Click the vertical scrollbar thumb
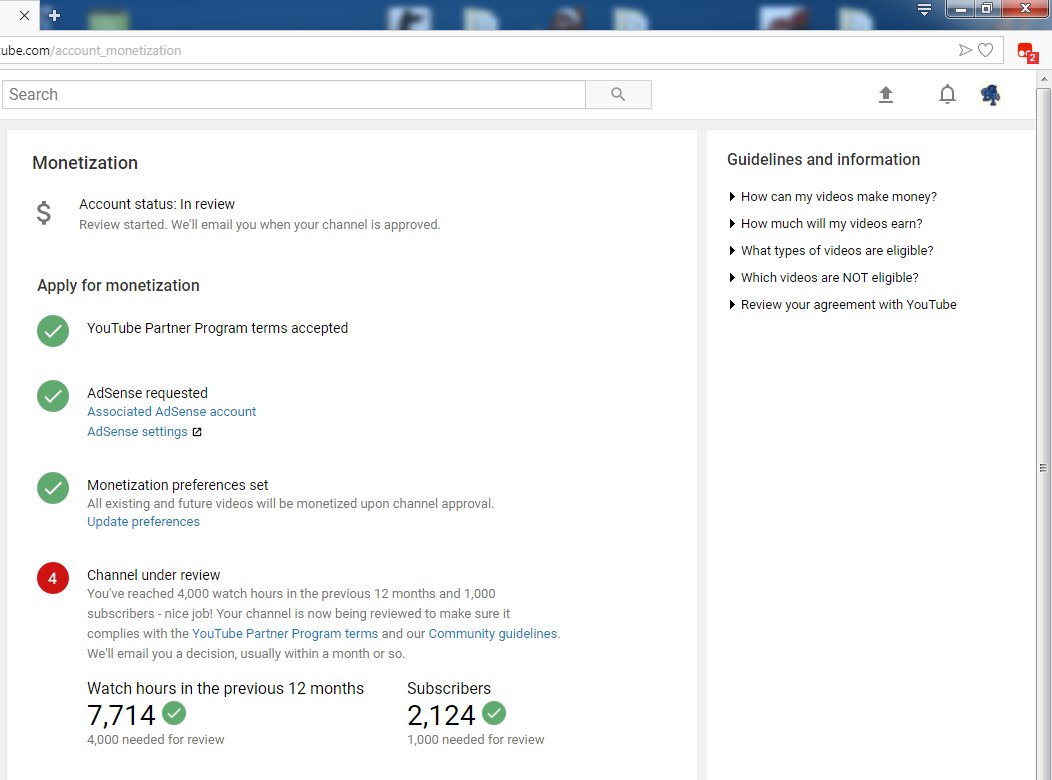Viewport: 1052px width, 780px height. tap(1043, 467)
